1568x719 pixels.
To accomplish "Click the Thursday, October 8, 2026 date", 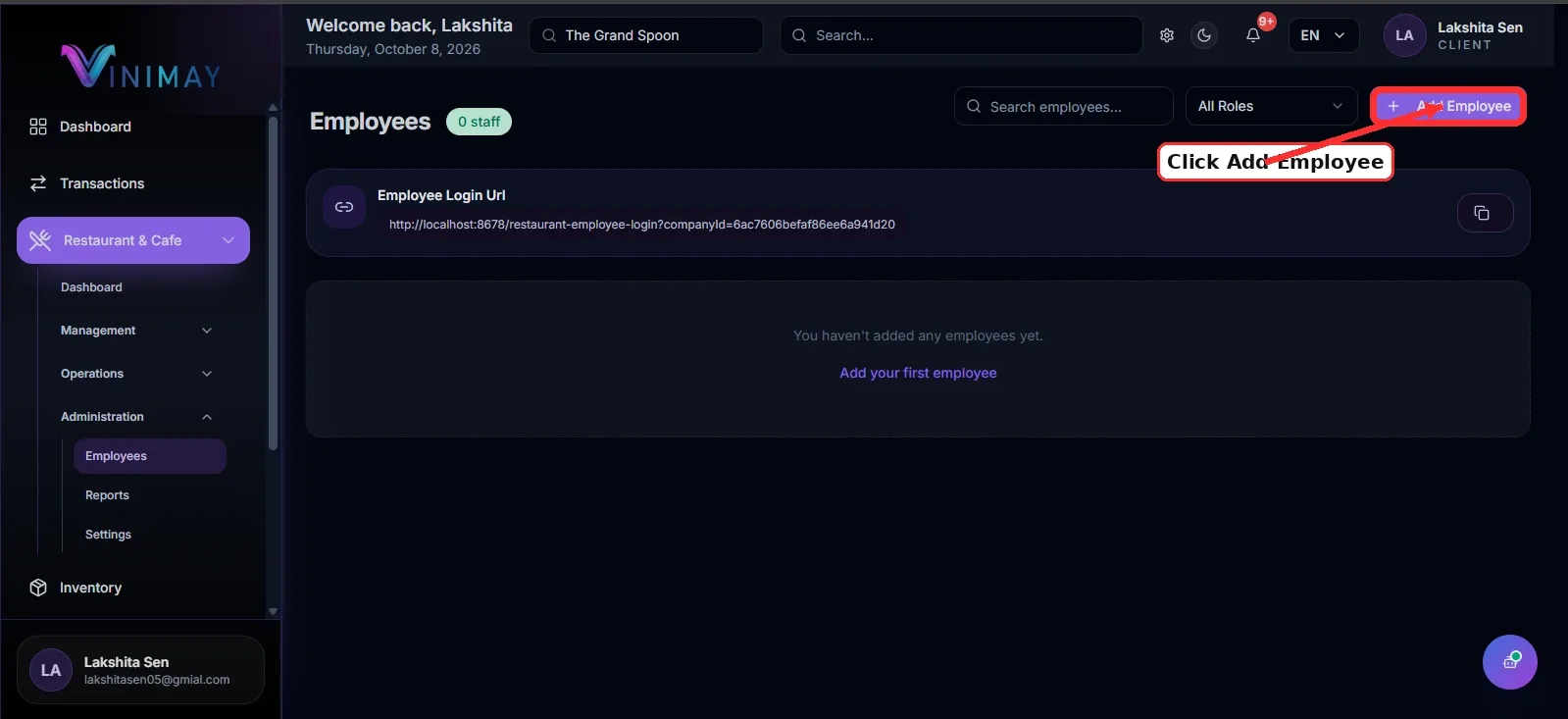I will pyautogui.click(x=393, y=49).
